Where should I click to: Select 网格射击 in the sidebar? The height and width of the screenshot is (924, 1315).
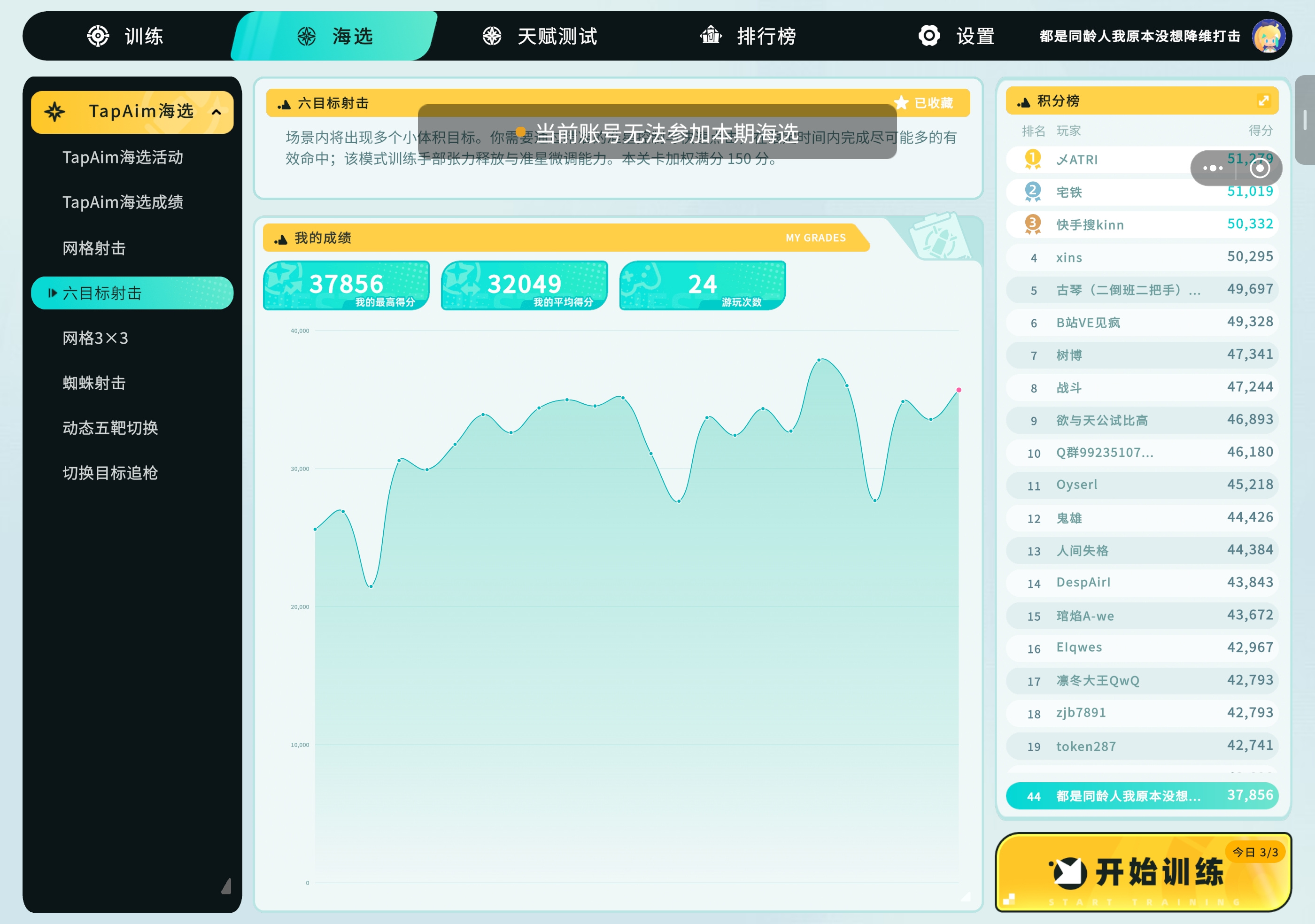(94, 248)
